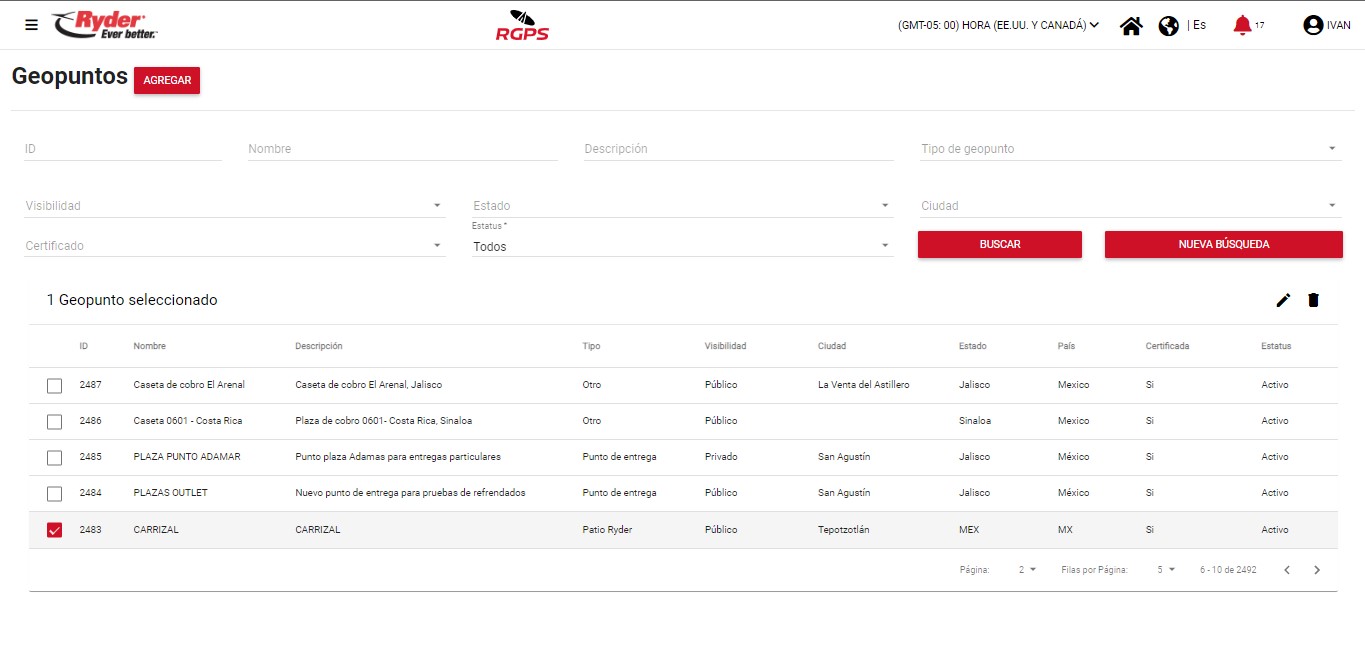Open the IVAN user profile icon
The height and width of the screenshot is (657, 1365).
click(1313, 26)
